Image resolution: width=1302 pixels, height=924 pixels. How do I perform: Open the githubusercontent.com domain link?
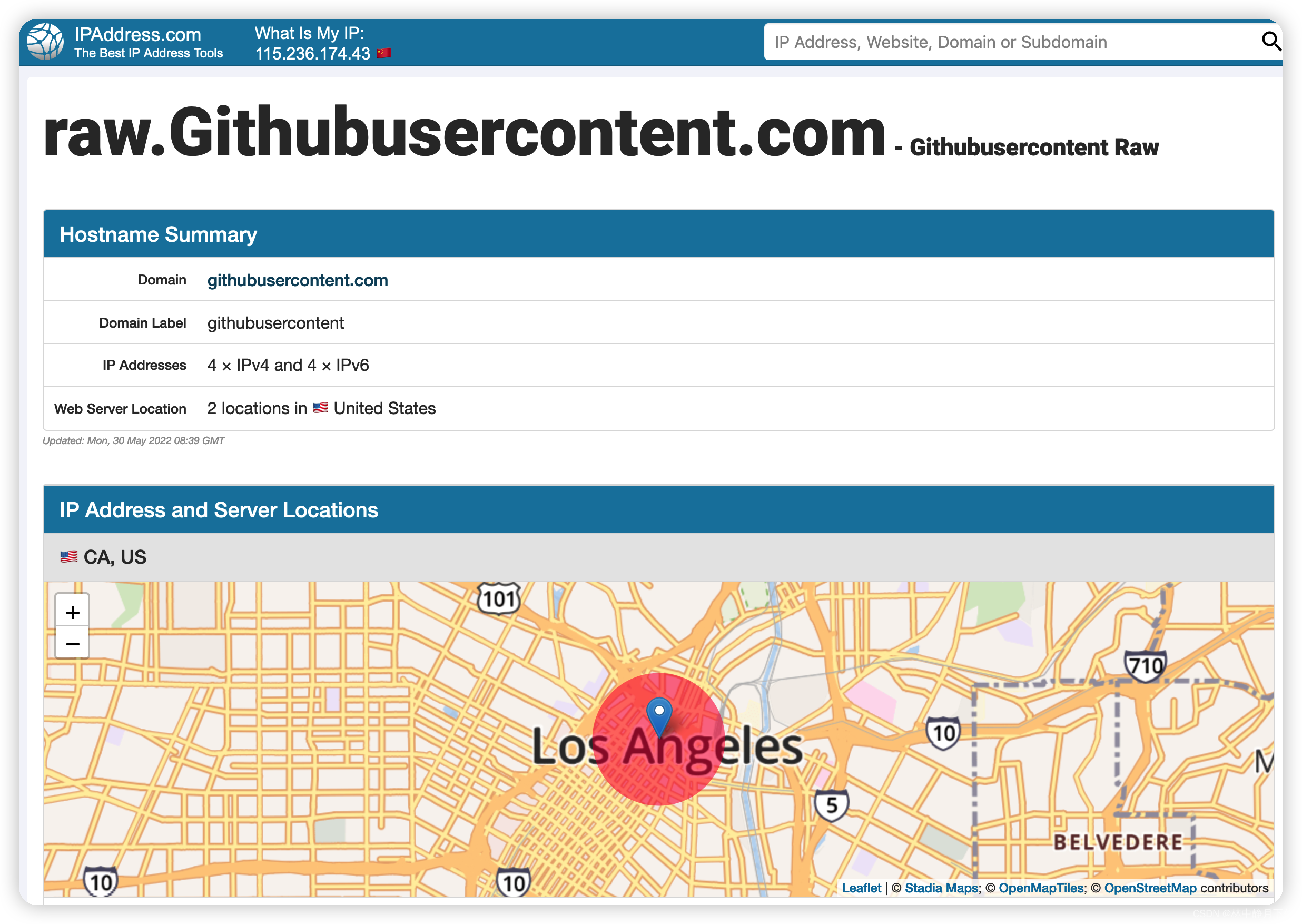298,280
